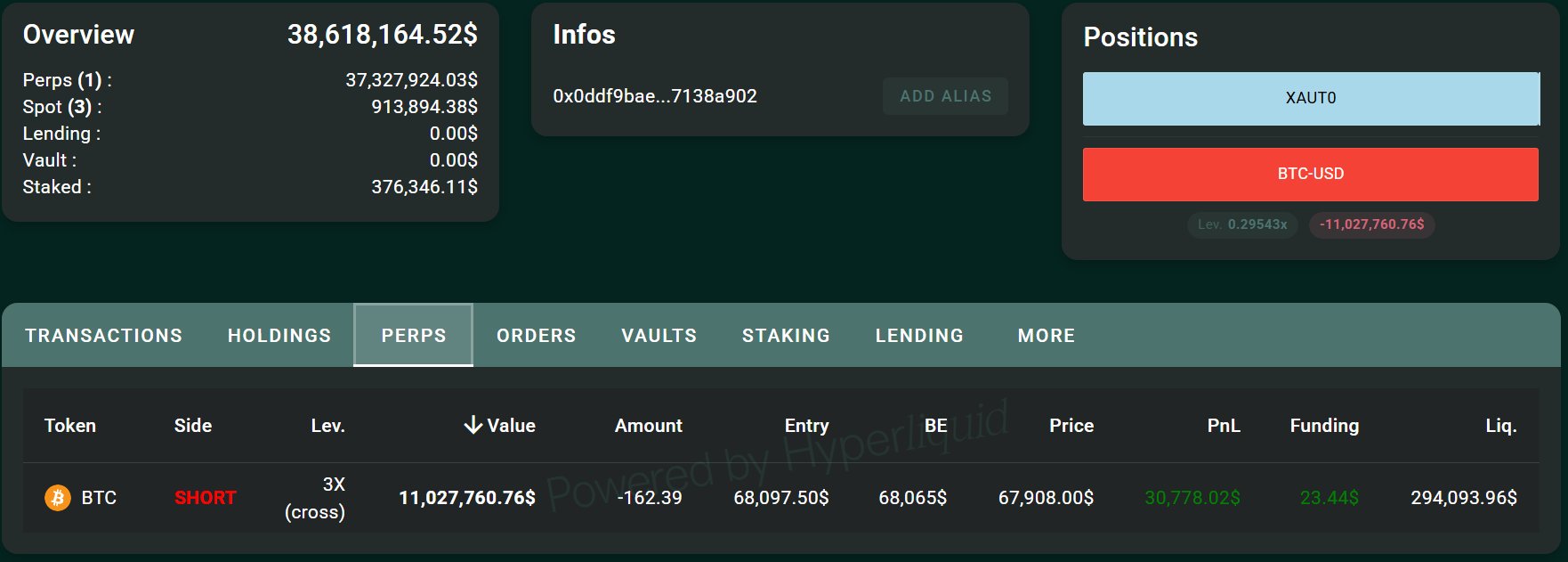Viewport: 1568px width, 562px height.
Task: Open the LENDING tab
Action: click(x=919, y=336)
